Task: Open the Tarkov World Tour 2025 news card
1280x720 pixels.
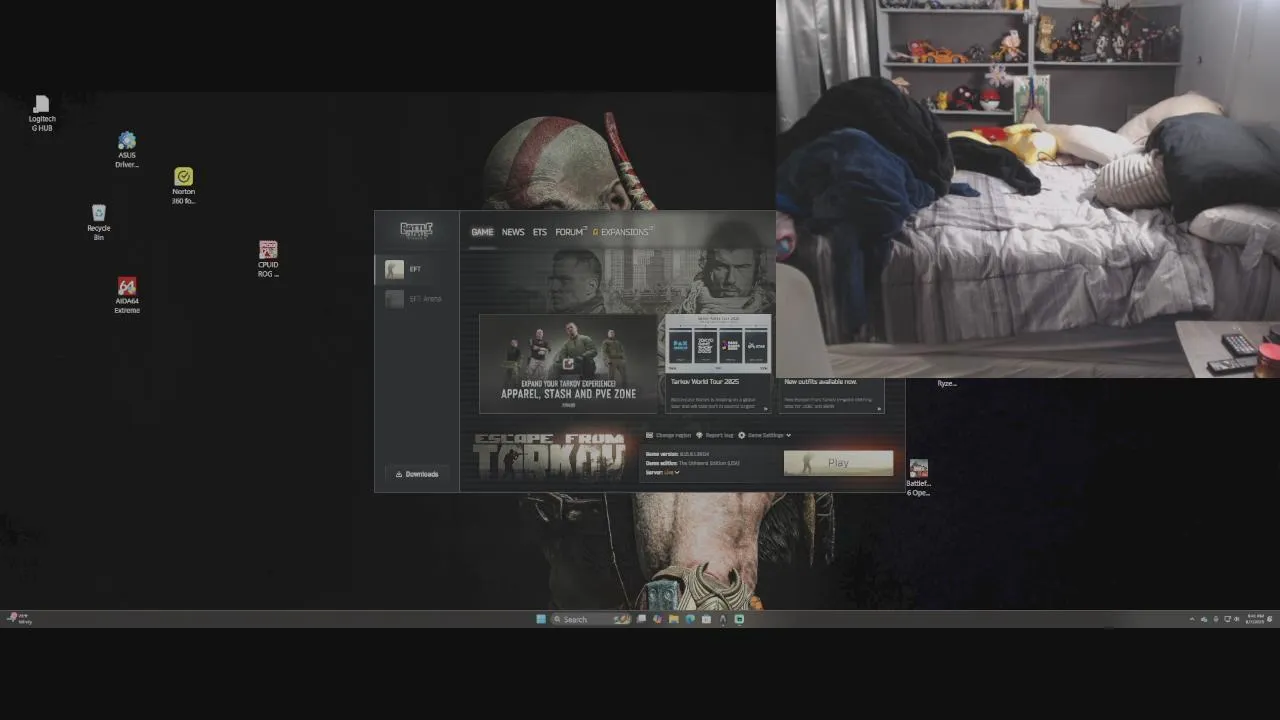Action: click(x=718, y=364)
